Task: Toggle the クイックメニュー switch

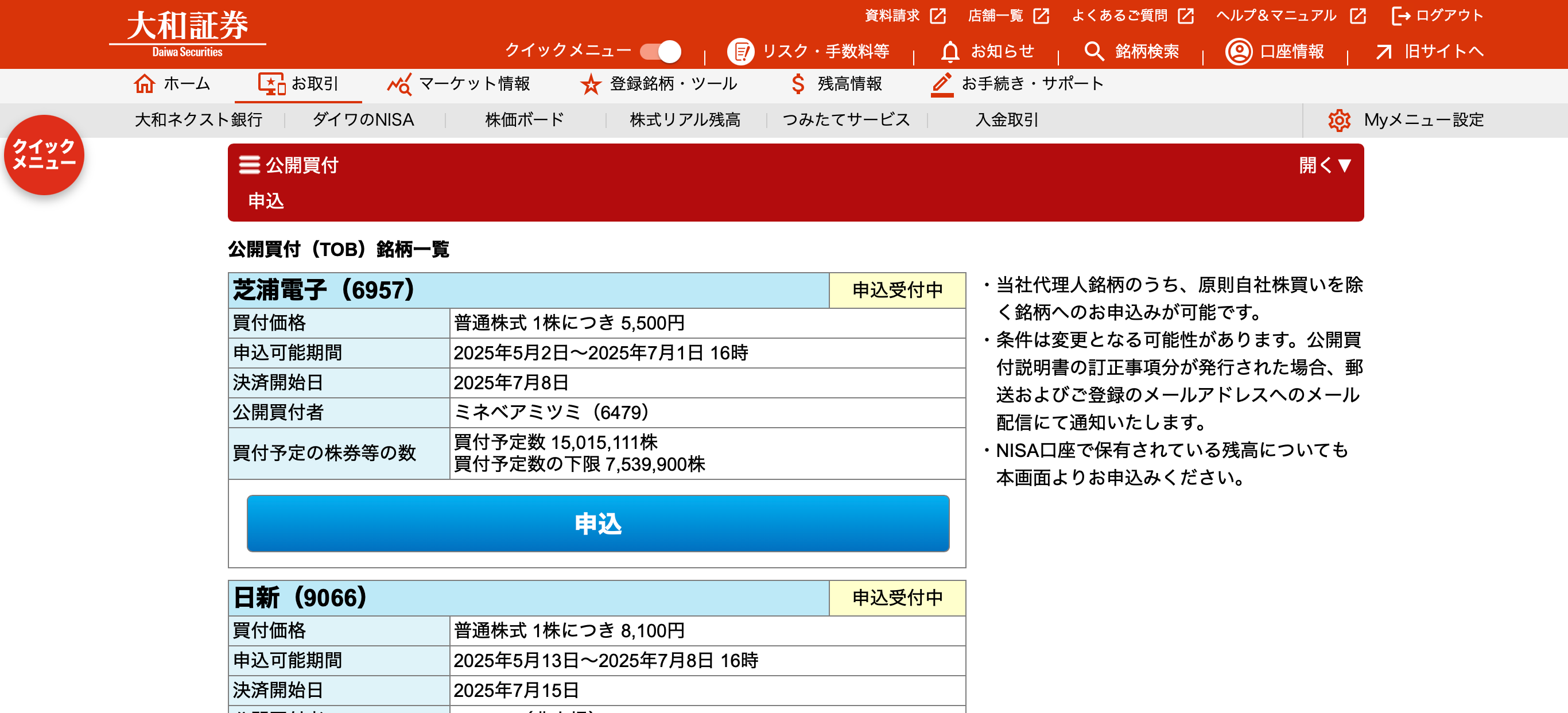Action: pyautogui.click(x=661, y=51)
